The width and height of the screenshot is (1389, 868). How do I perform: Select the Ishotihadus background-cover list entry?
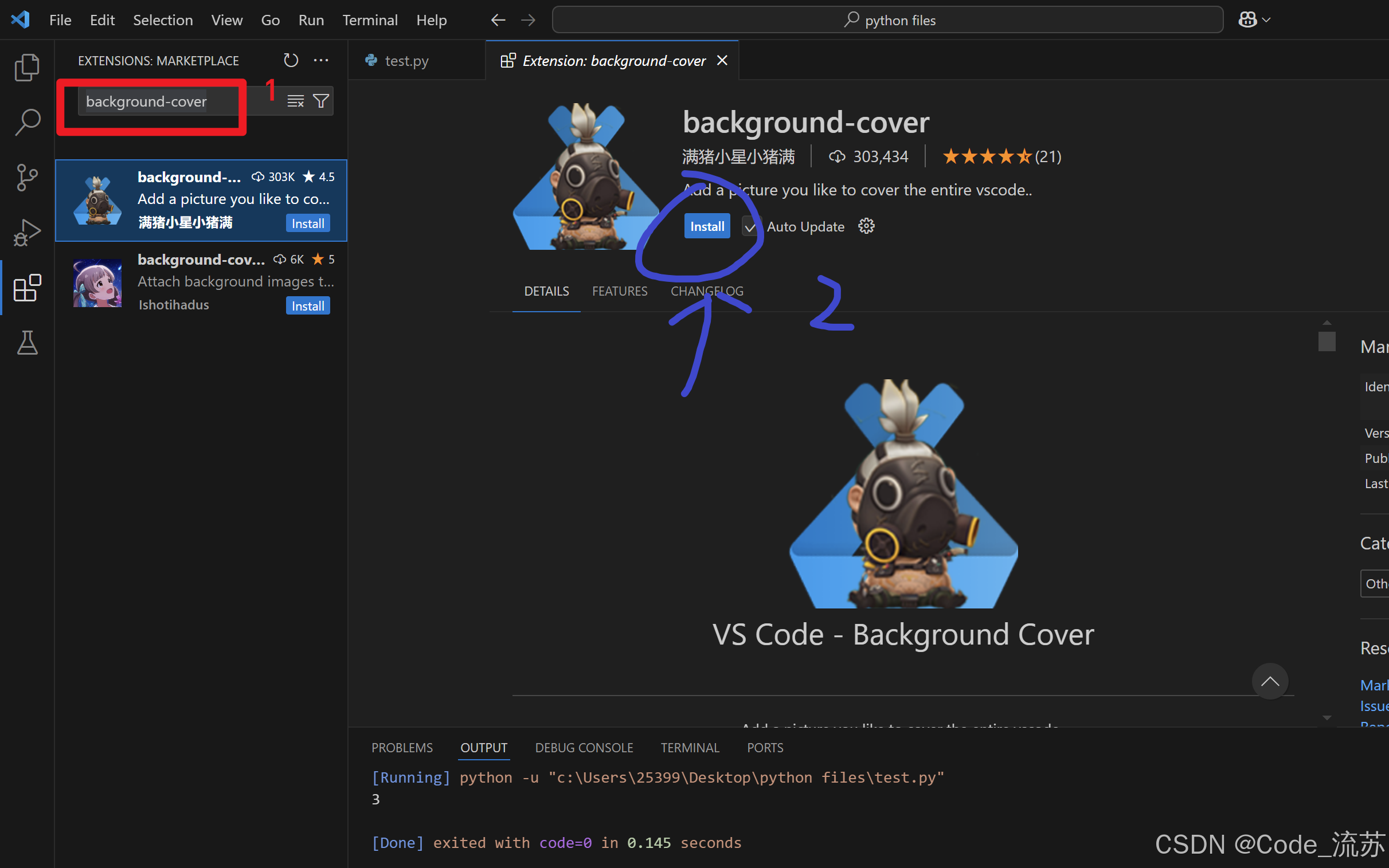[x=201, y=282]
